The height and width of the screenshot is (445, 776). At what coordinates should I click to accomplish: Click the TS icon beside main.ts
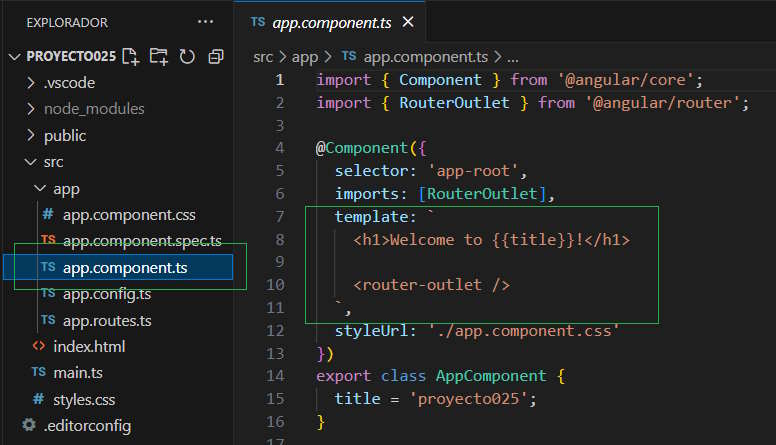[39, 372]
